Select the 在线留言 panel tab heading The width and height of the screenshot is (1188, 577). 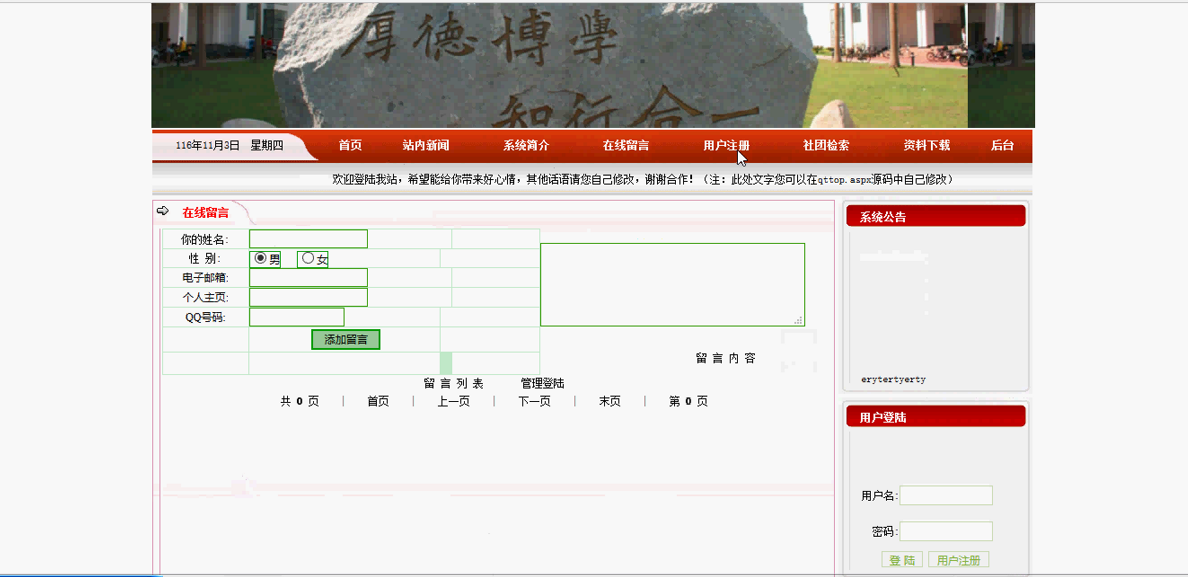click(x=205, y=213)
